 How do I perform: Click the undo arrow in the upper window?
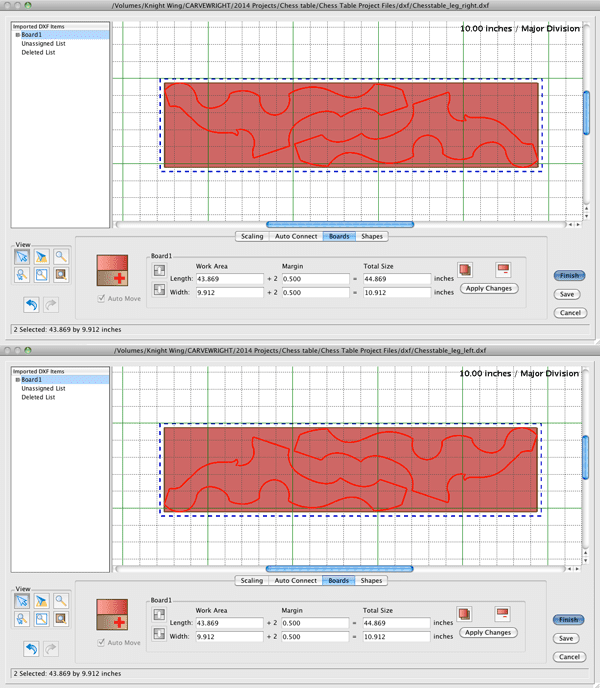31,305
